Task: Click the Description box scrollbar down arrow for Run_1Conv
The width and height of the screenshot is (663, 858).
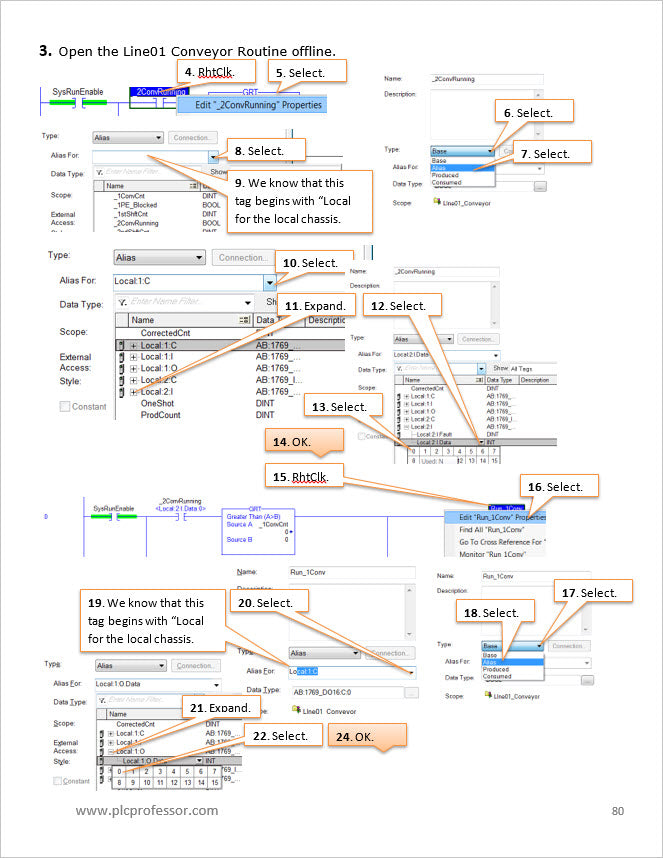Action: [409, 635]
